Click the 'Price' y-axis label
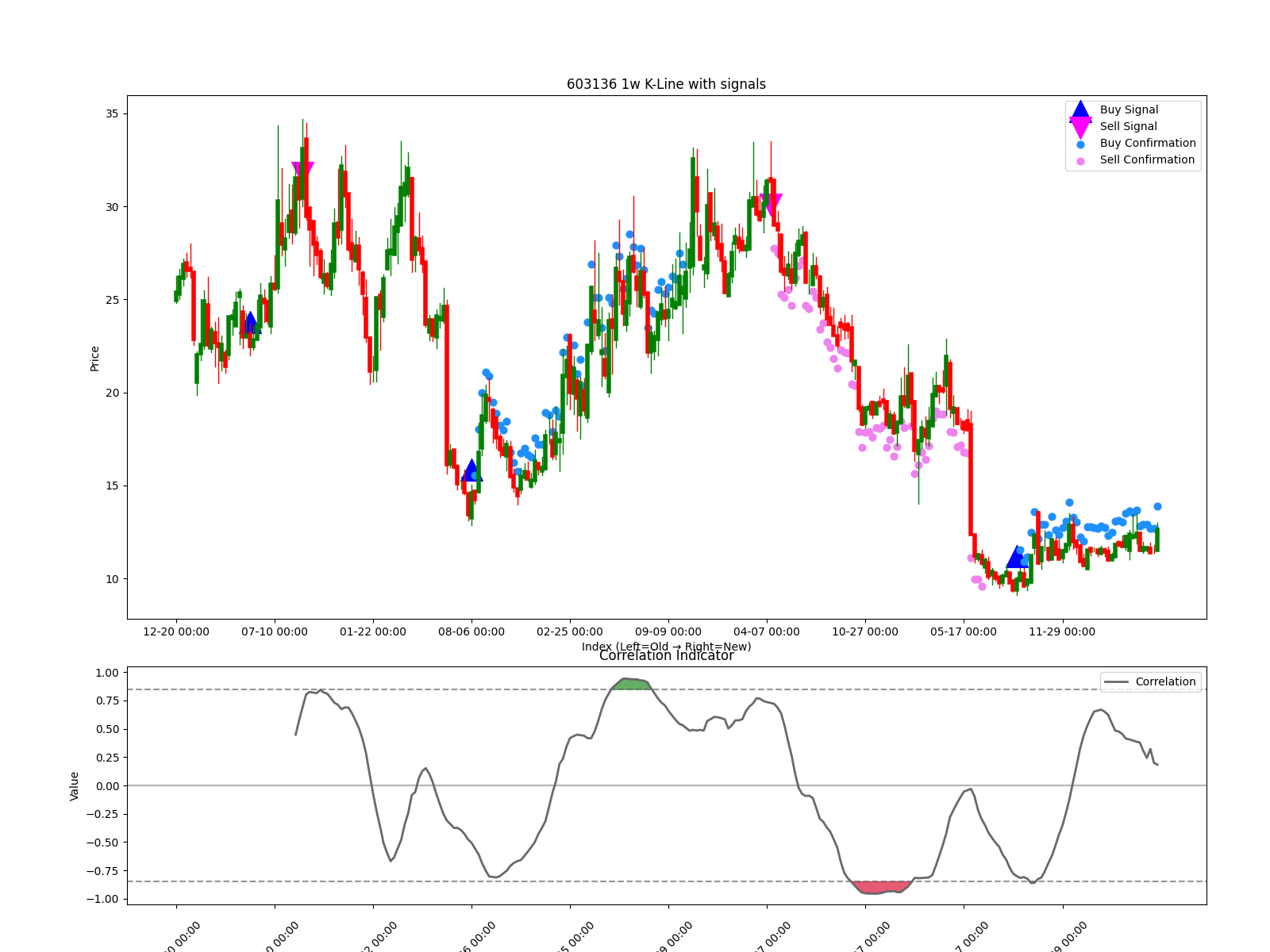This screenshot has height=952, width=1270. click(94, 359)
